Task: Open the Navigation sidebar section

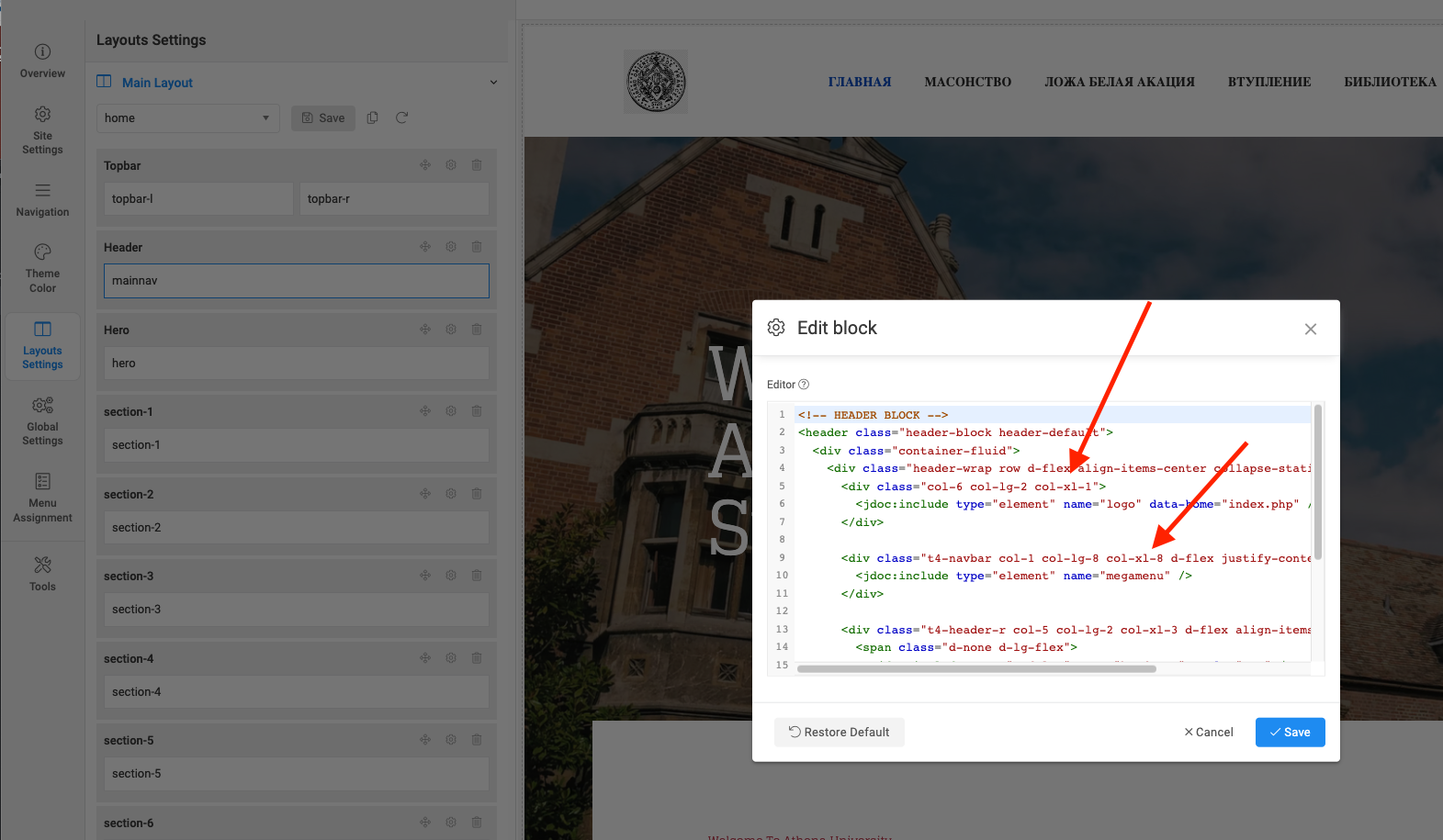Action: [x=42, y=200]
